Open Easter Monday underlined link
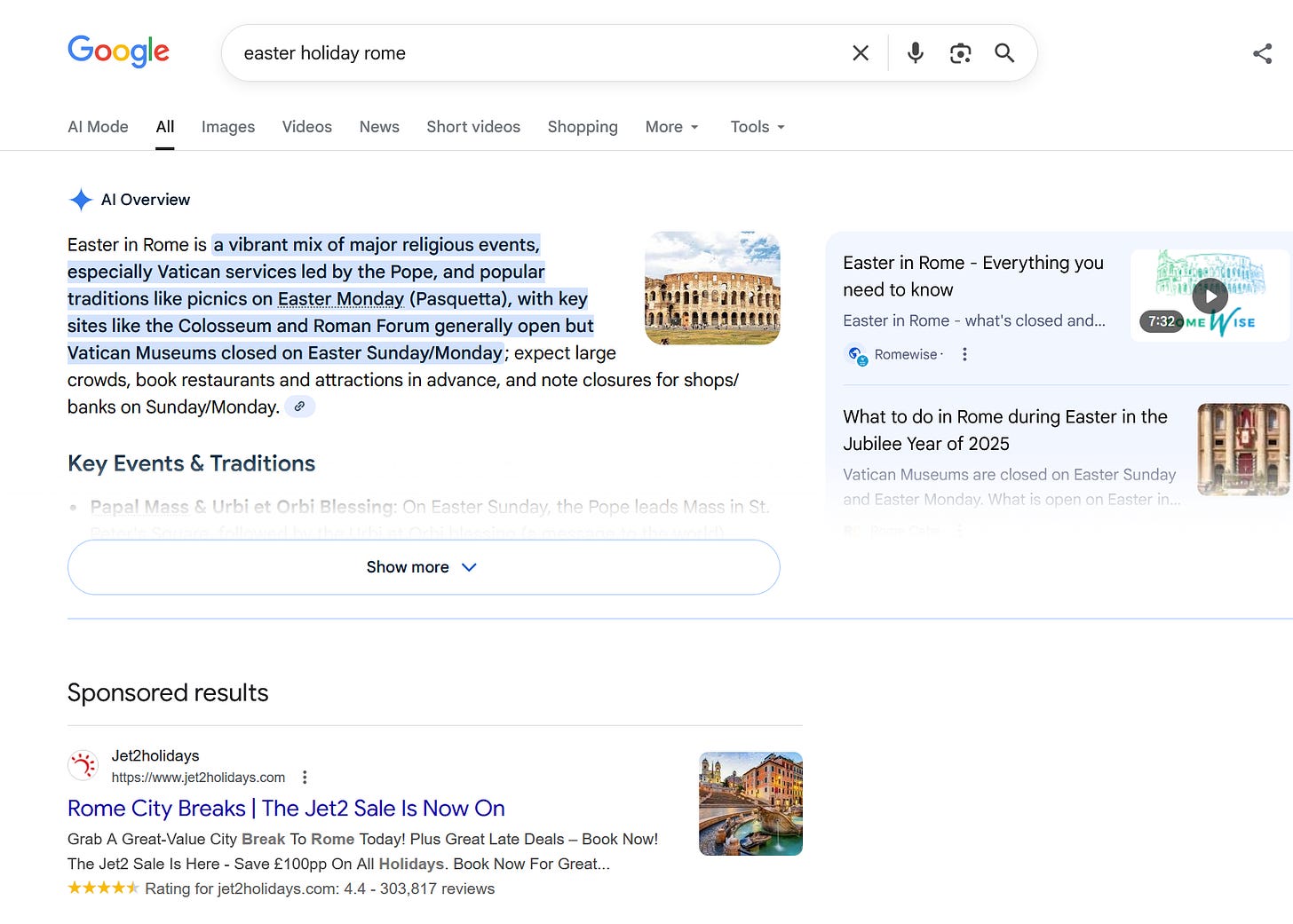Image resolution: width=1293 pixels, height=924 pixels. coord(341,299)
